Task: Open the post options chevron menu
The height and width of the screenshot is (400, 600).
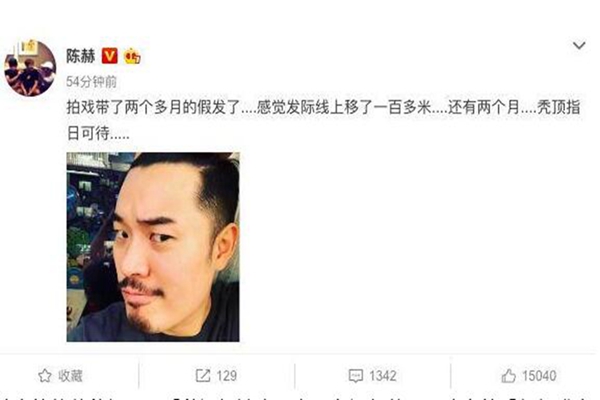Action: coord(579,45)
